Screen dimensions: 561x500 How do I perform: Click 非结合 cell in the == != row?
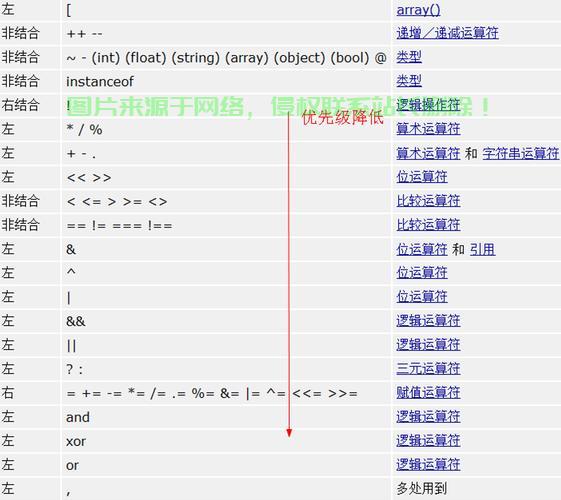click(x=30, y=225)
